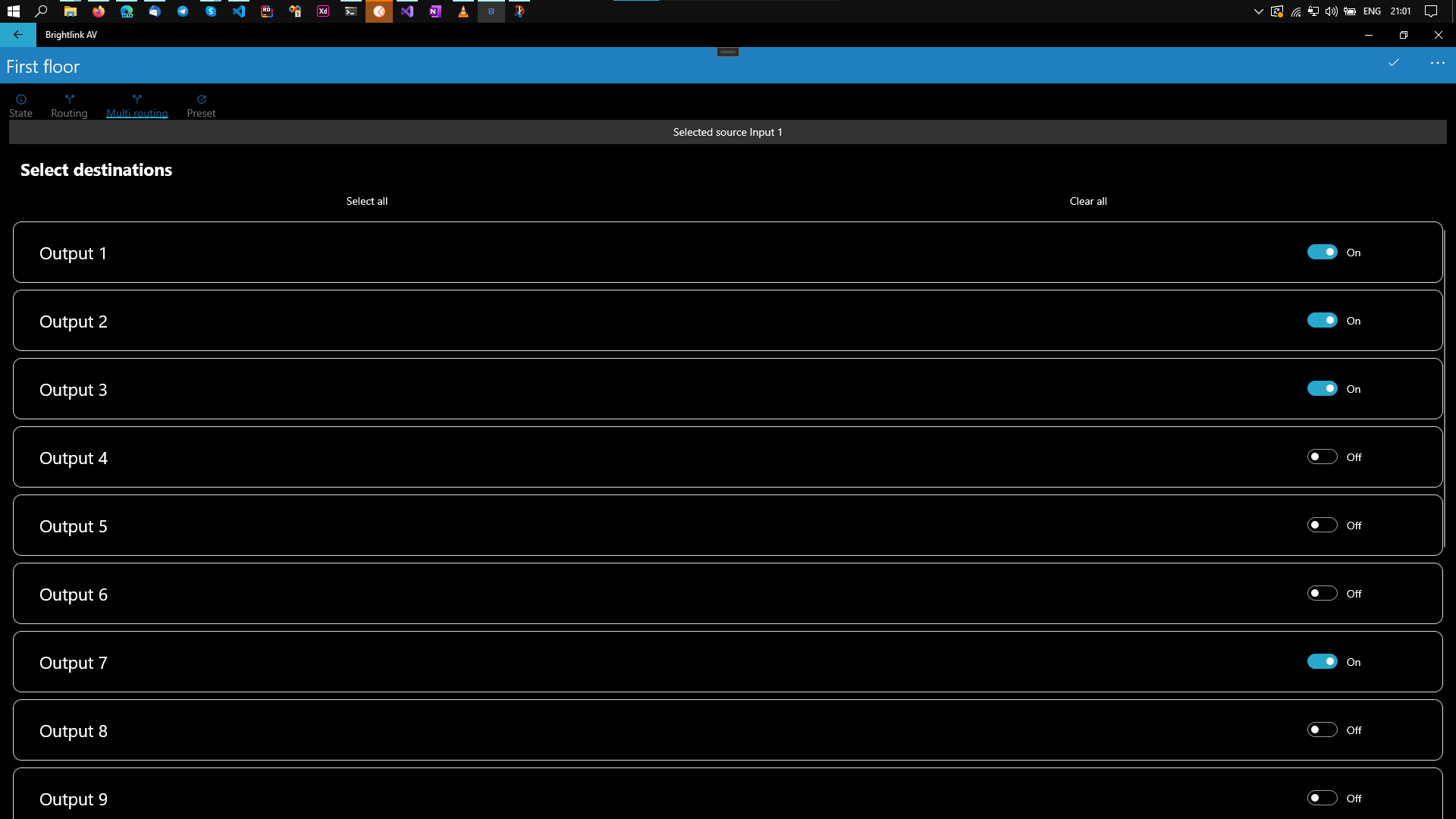The image size is (1456, 819).
Task: Open the volume control in the tray
Action: [x=1331, y=11]
